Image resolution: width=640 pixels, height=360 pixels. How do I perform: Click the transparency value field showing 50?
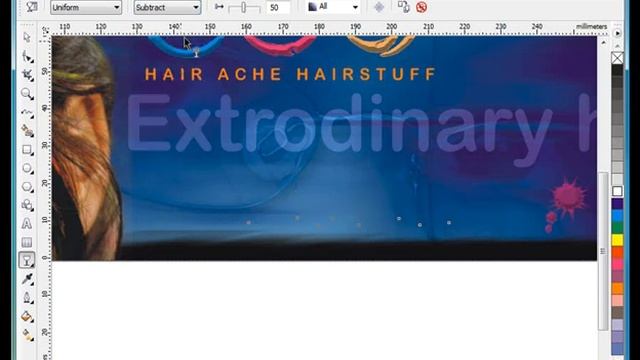pos(278,7)
